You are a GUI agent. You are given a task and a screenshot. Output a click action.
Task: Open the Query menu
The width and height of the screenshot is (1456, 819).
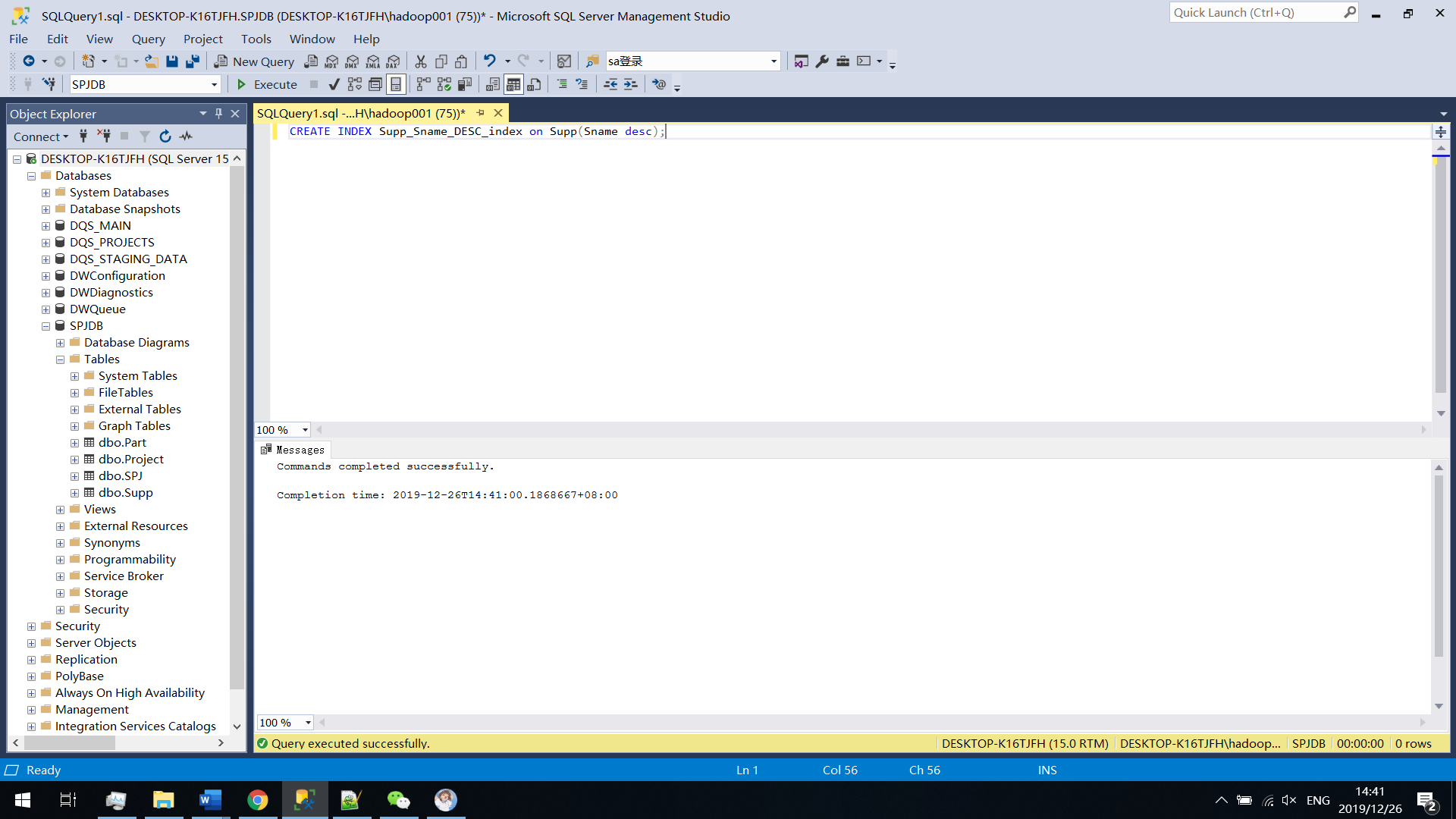tap(148, 39)
